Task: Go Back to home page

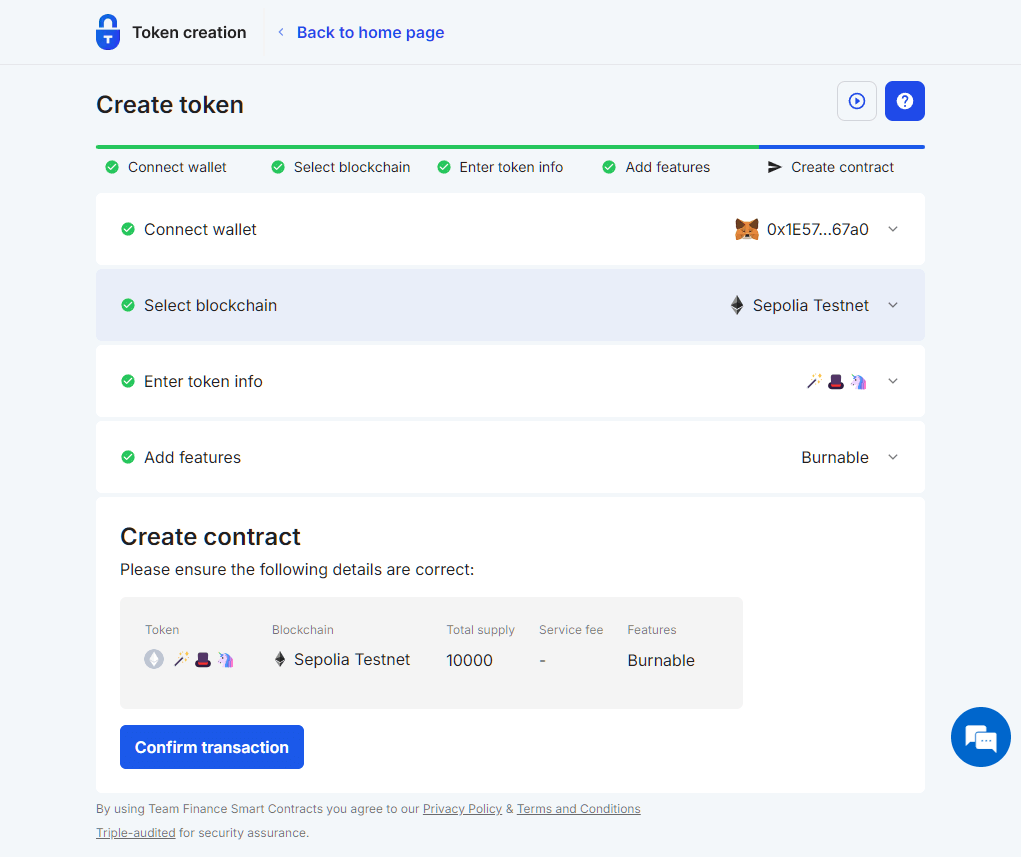Action: (370, 32)
